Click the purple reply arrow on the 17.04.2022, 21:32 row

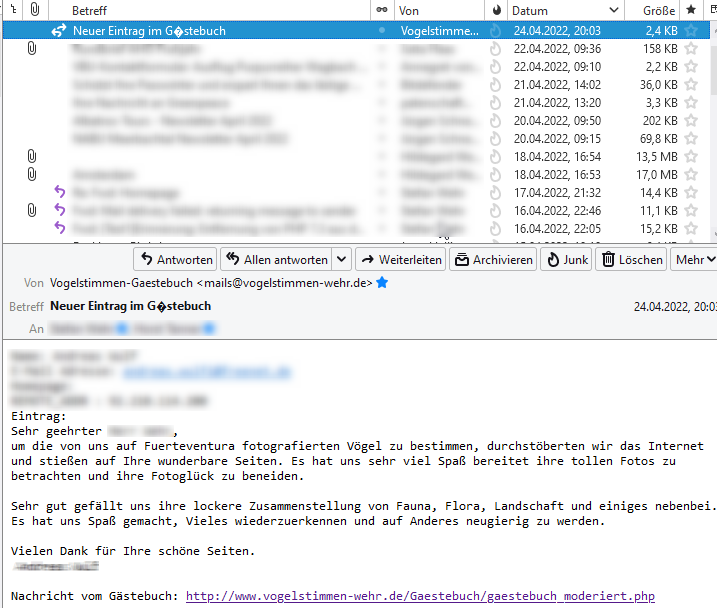(x=59, y=192)
